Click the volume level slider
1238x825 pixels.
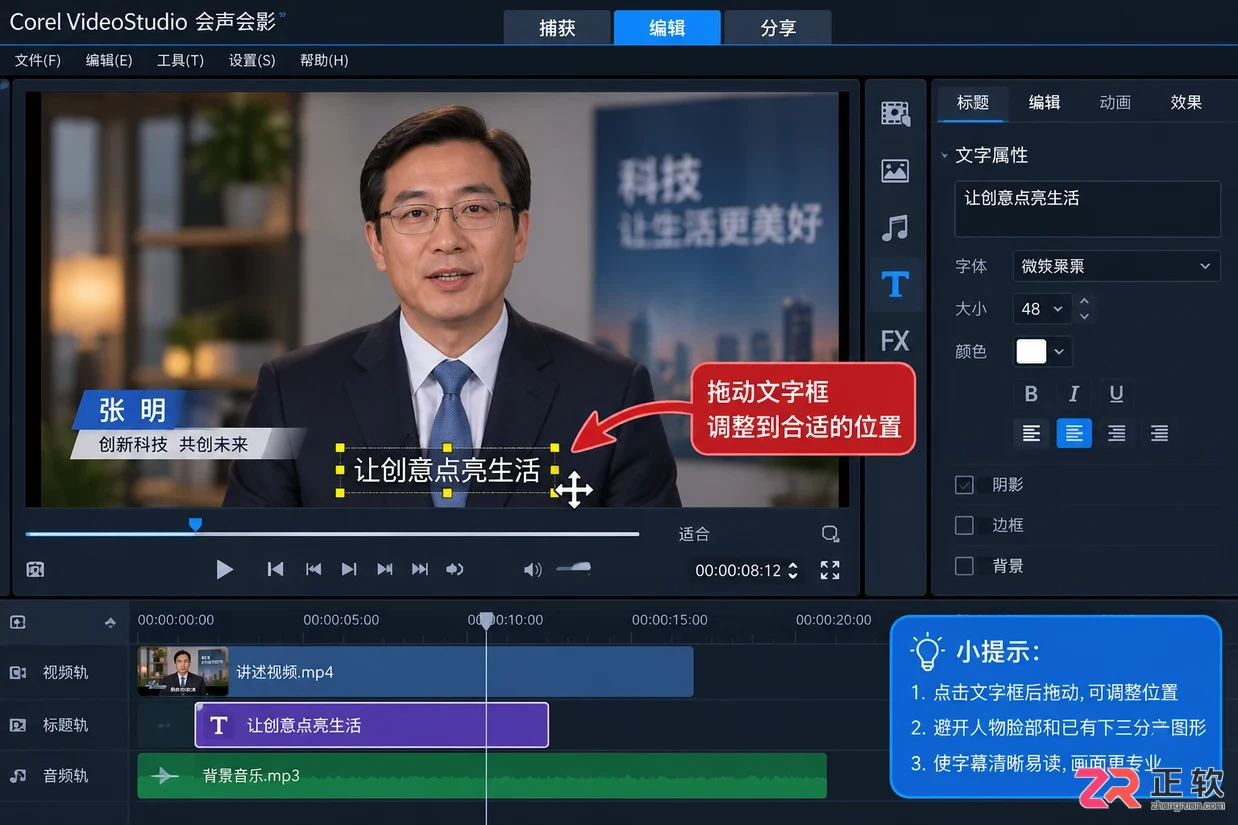(x=573, y=568)
